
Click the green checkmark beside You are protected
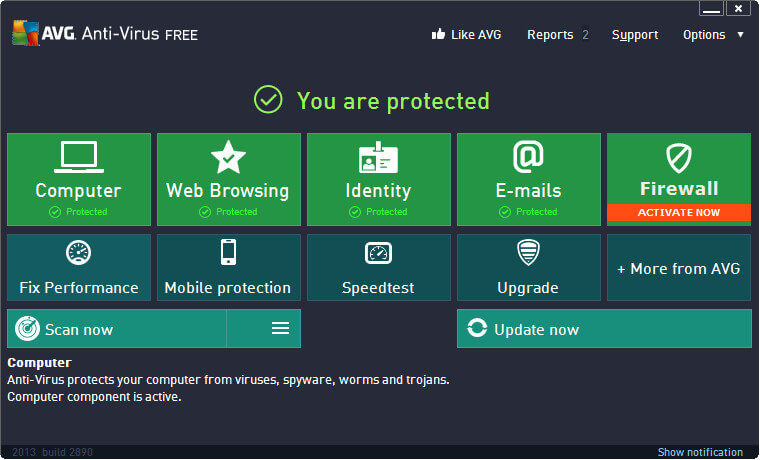point(268,99)
